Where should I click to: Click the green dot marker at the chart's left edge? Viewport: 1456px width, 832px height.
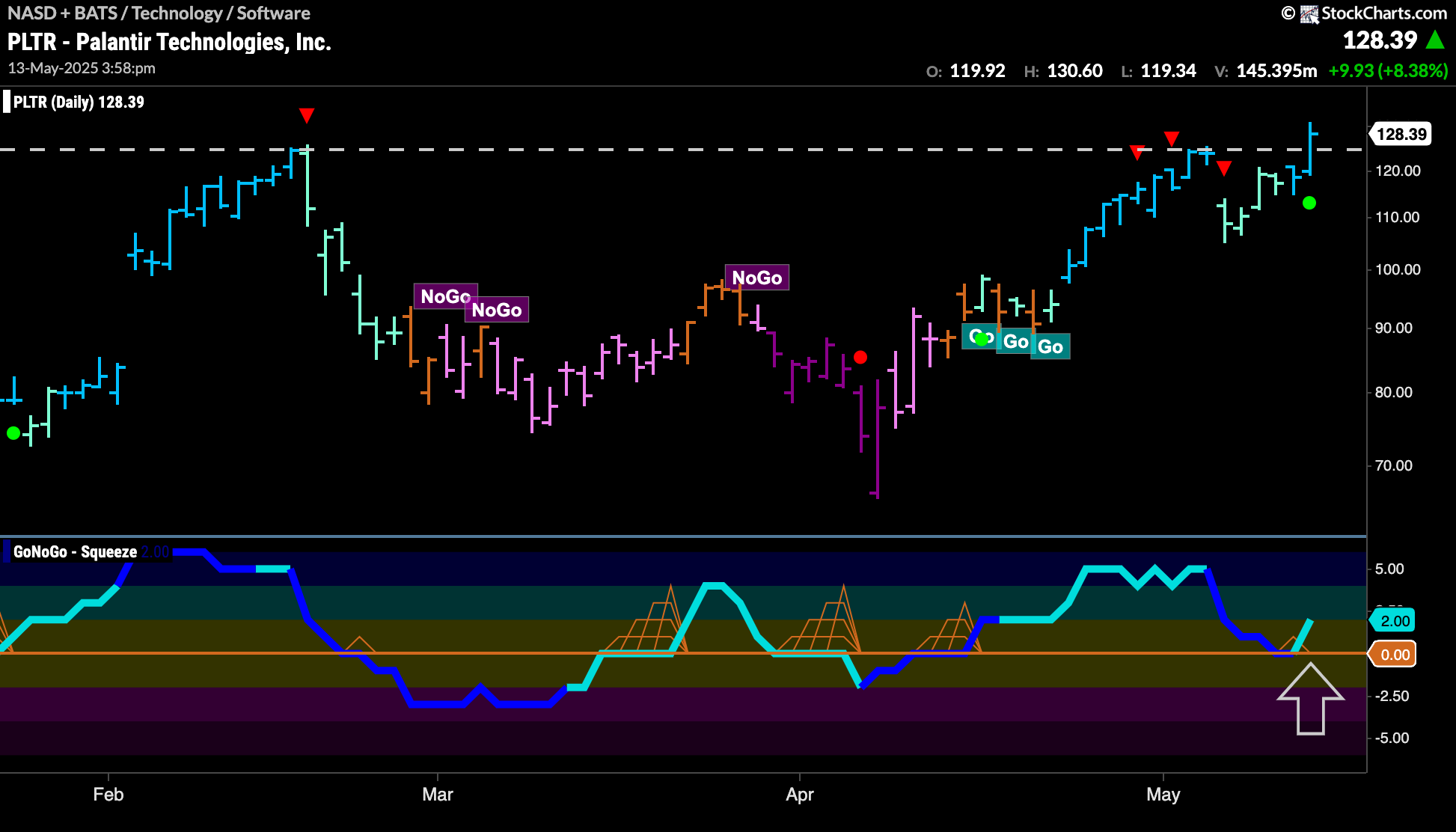[13, 433]
